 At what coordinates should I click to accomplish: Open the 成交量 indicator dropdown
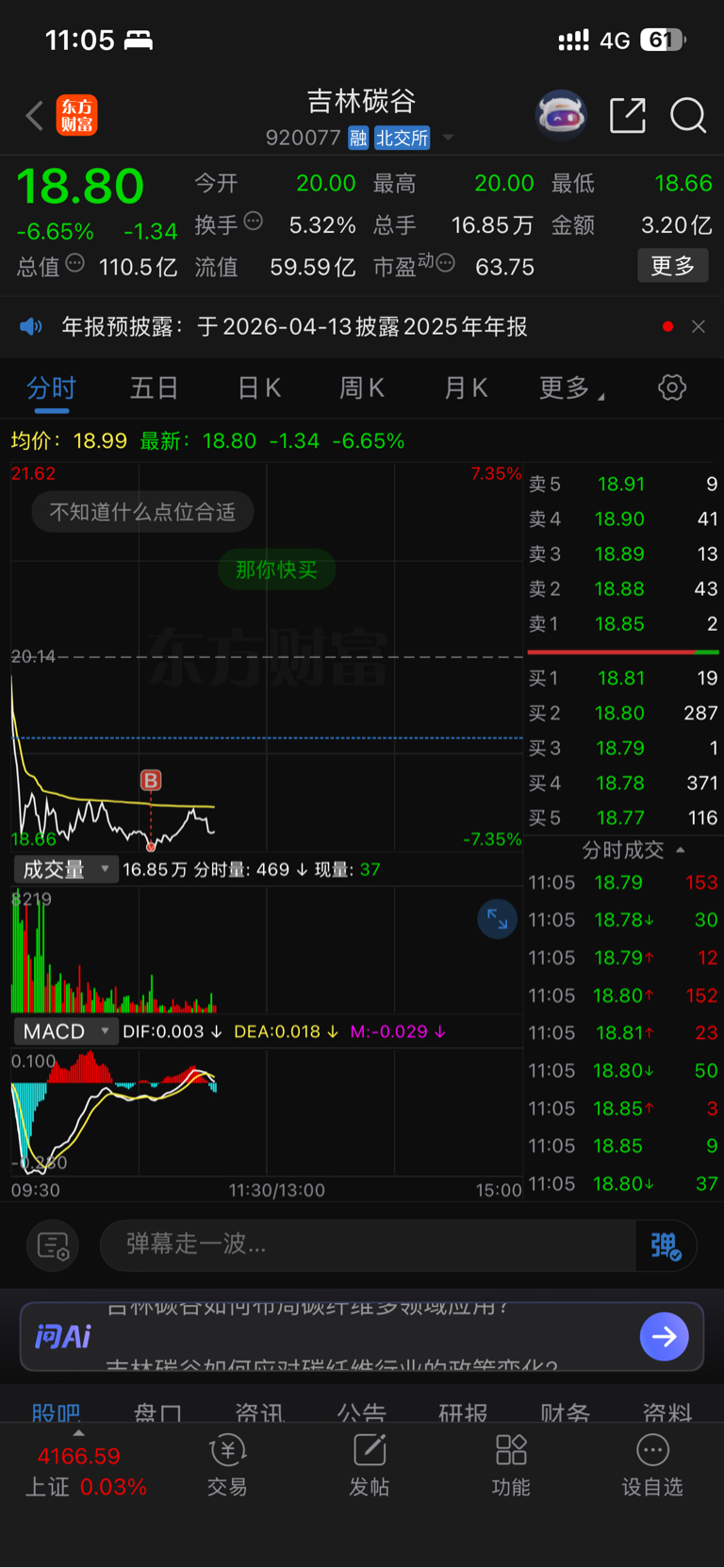coord(65,869)
